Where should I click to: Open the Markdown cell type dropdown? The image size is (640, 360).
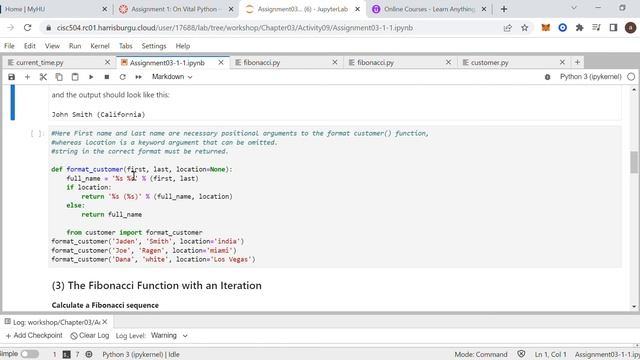(172, 77)
